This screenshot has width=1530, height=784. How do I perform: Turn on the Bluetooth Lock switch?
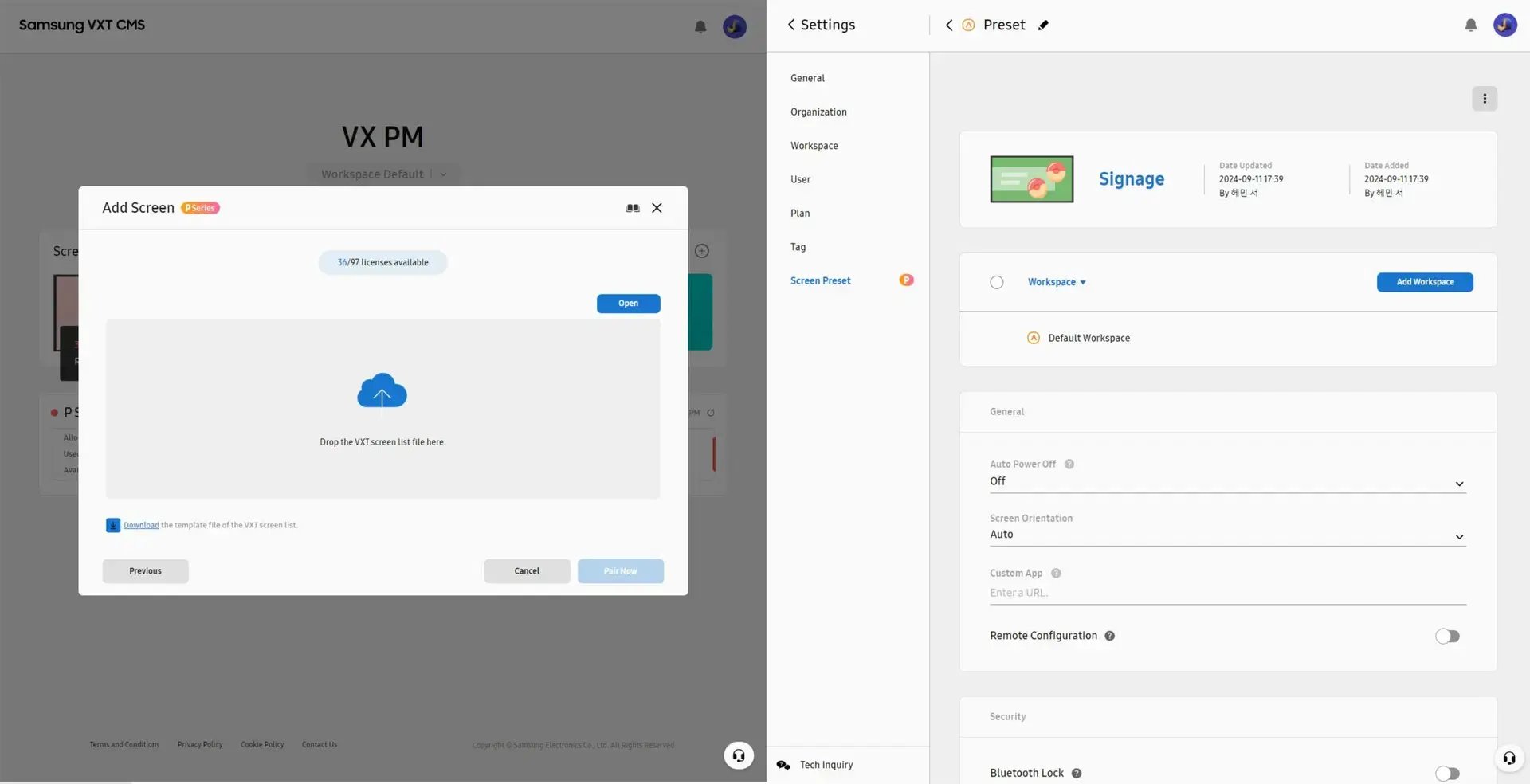tap(1446, 773)
